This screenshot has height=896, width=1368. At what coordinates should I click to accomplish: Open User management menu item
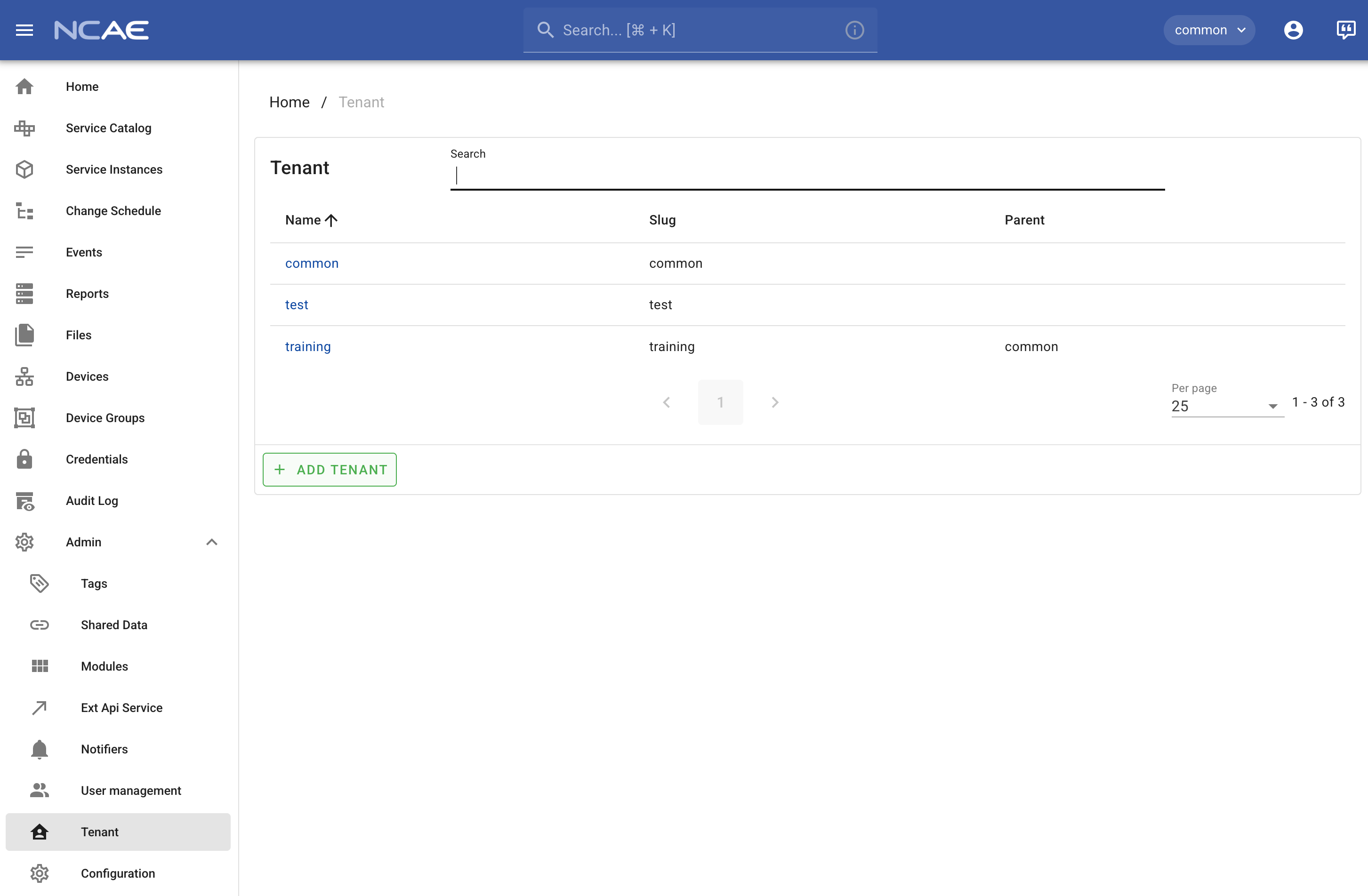pos(130,790)
